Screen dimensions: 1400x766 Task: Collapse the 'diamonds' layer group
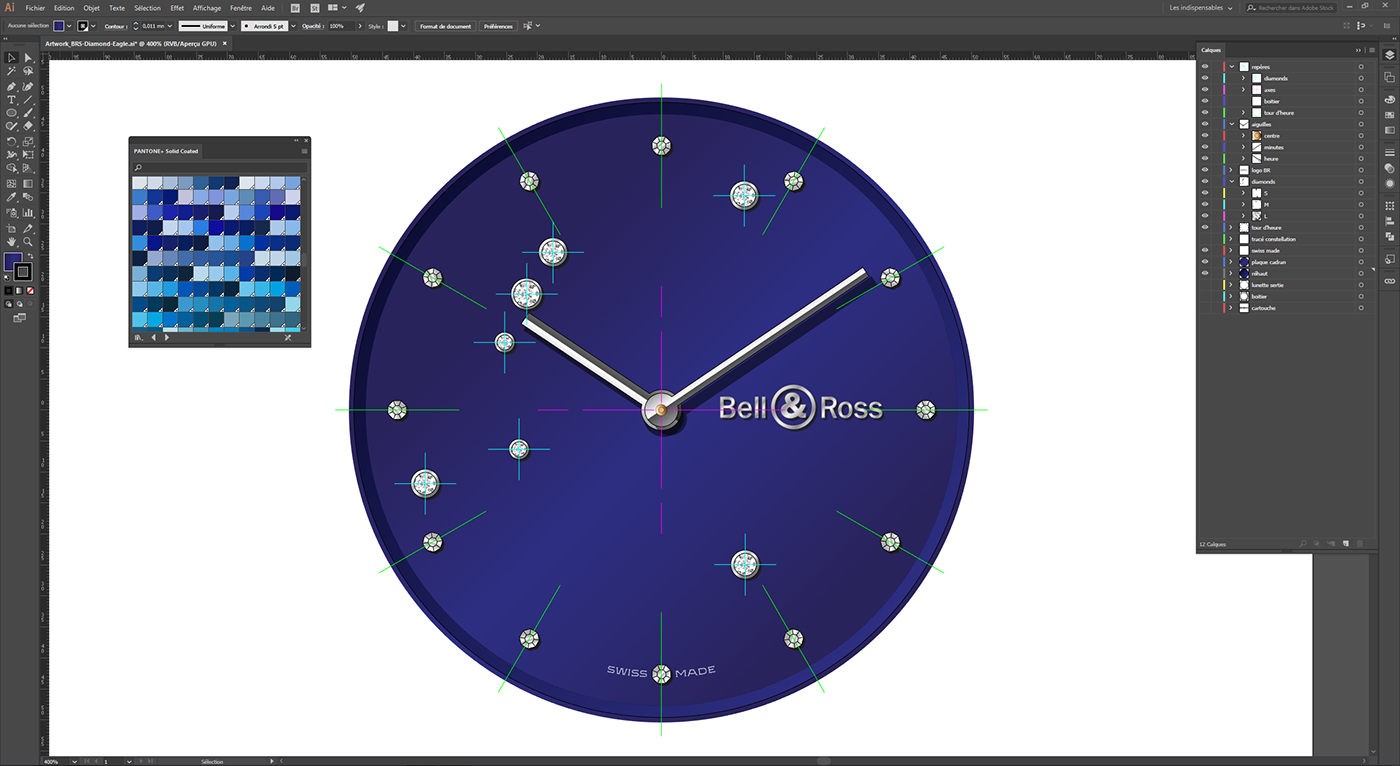coord(1232,181)
